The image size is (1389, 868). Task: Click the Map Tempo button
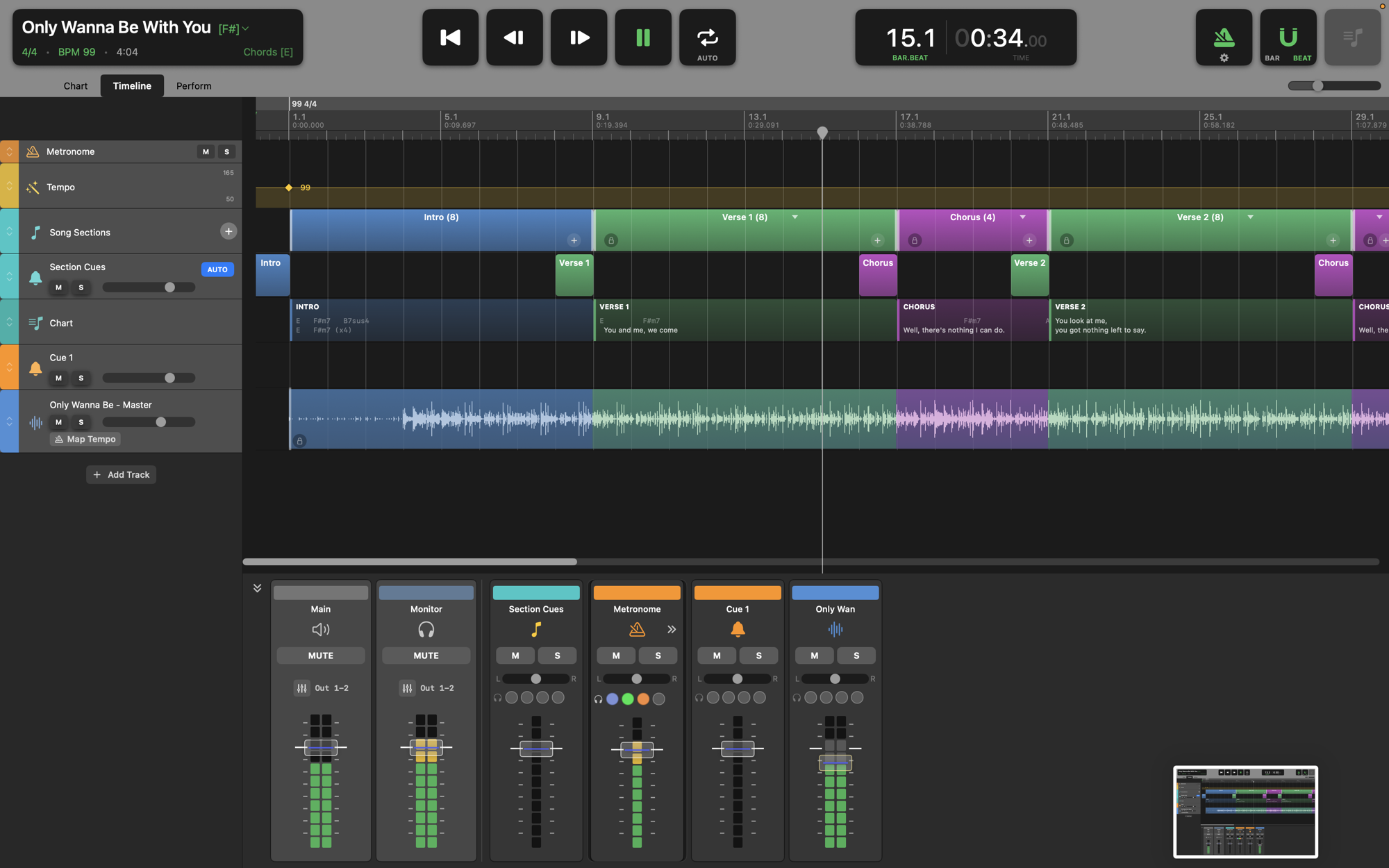click(85, 440)
